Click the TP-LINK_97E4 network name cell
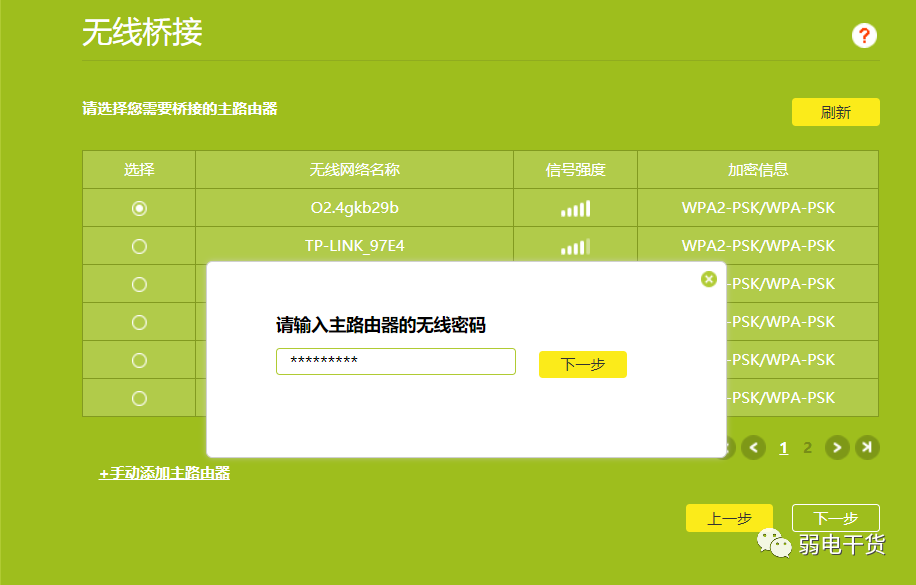This screenshot has width=916, height=585. point(355,245)
